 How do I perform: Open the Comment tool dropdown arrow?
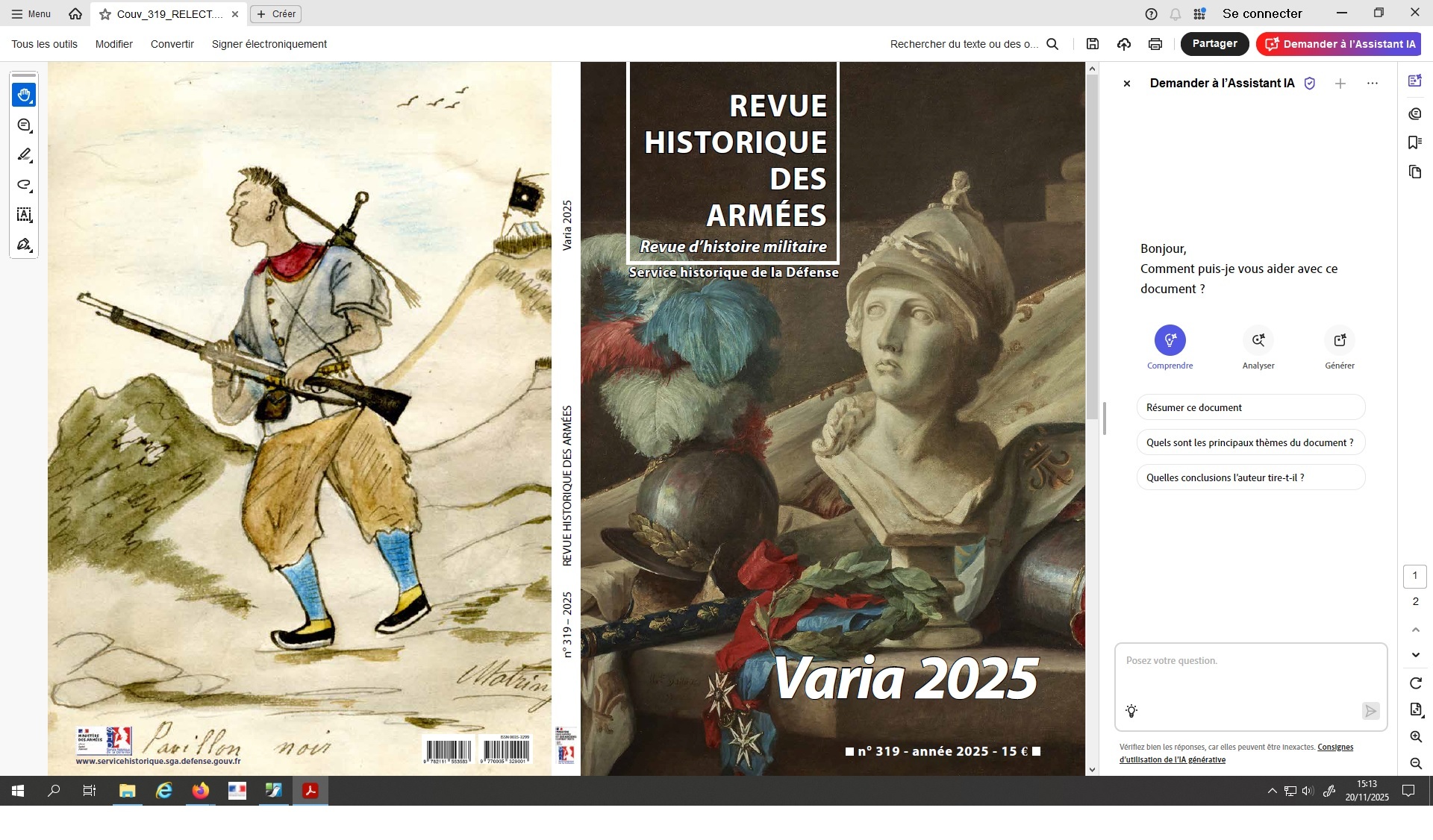[31, 133]
